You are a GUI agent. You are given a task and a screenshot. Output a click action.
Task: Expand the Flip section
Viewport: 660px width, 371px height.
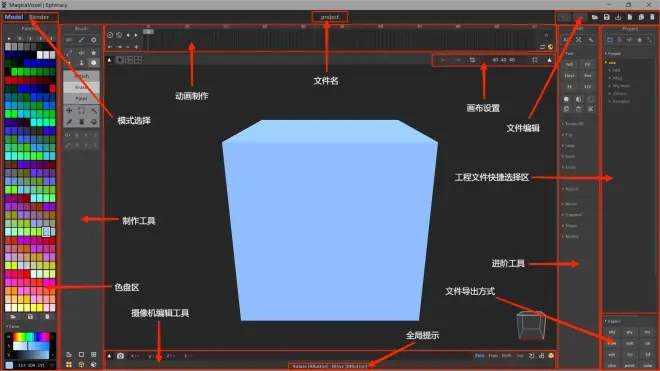click(567, 135)
